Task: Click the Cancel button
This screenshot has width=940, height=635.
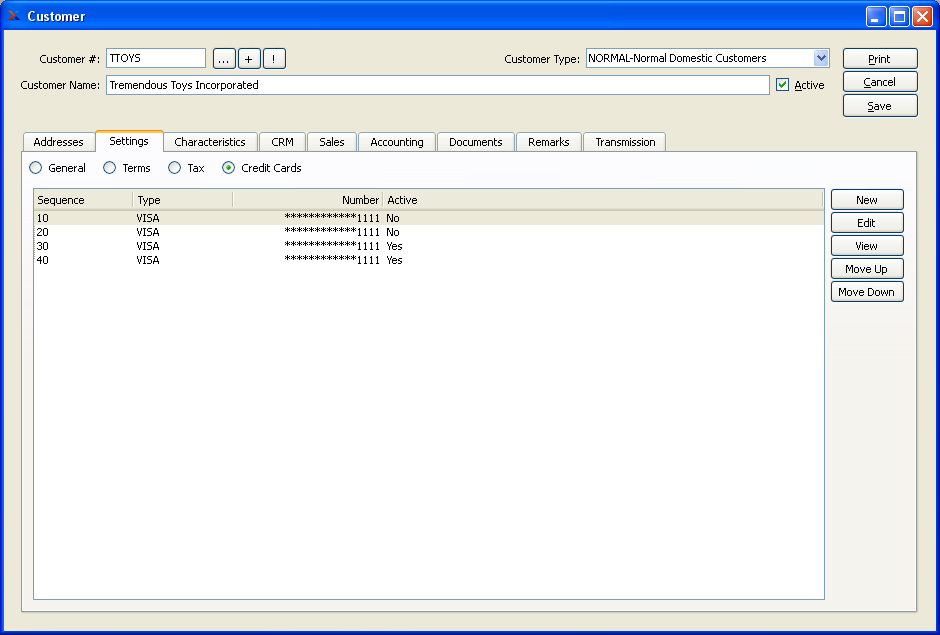Action: pos(880,82)
